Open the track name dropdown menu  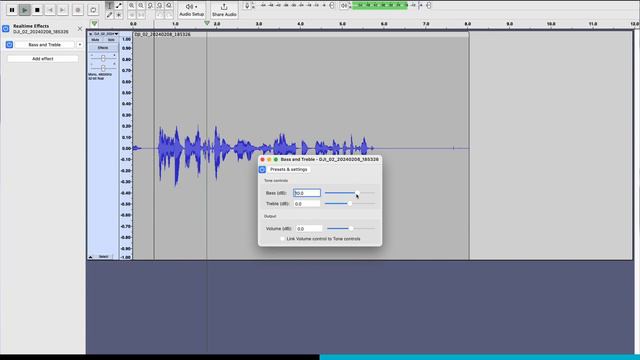(x=105, y=34)
